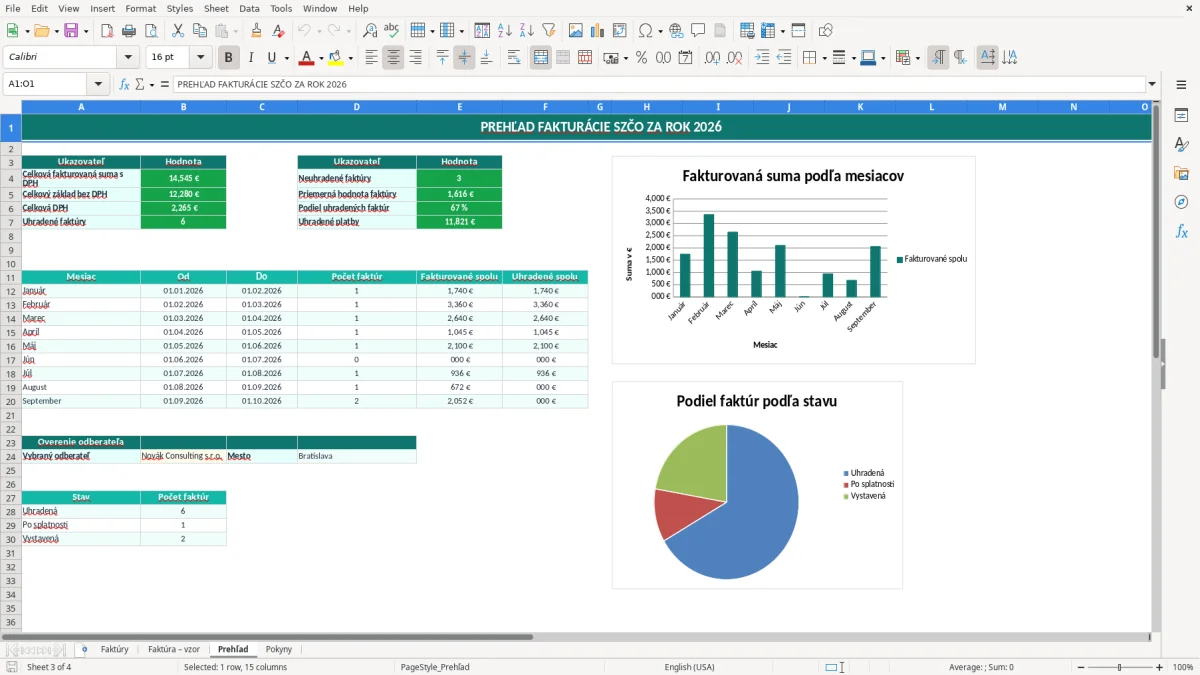Print the spreadsheet using the printer icon
This screenshot has width=1200, height=675.
click(128, 31)
